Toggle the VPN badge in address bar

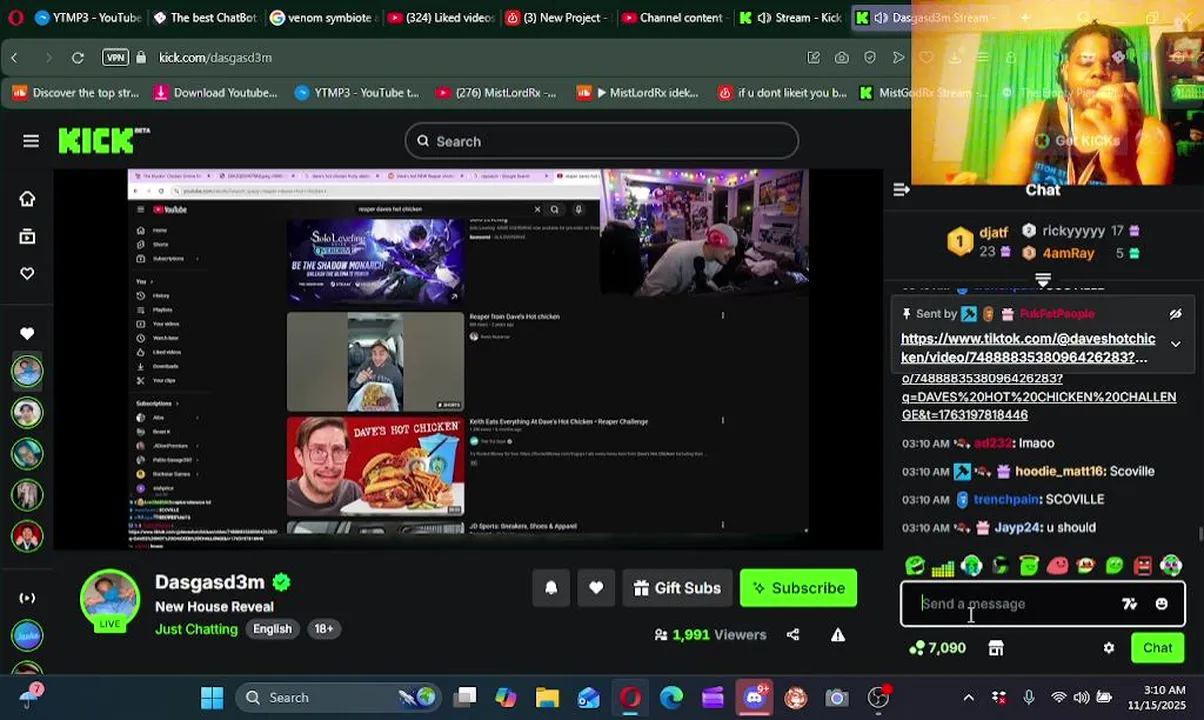(x=115, y=58)
